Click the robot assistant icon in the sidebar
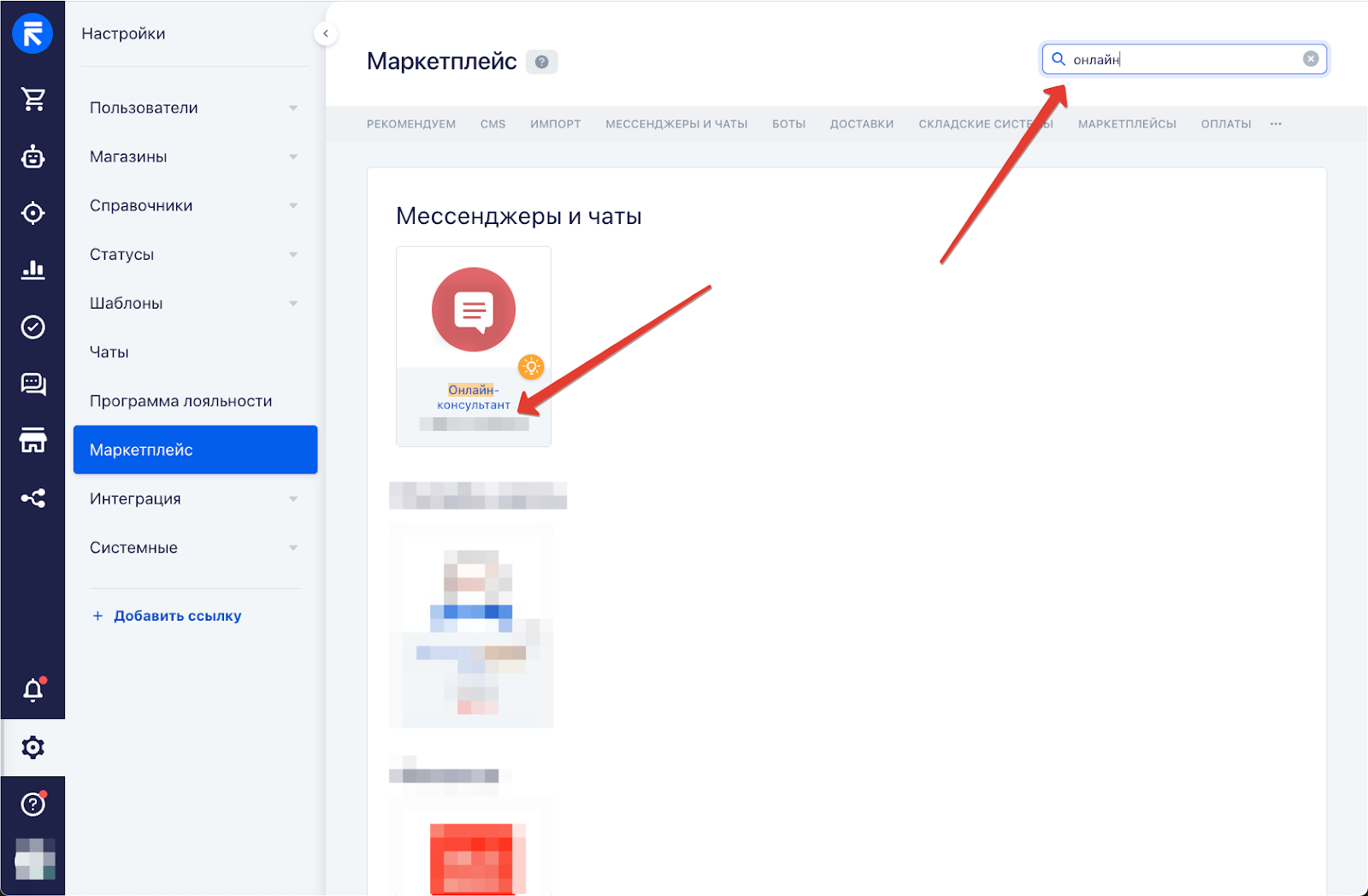The image size is (1368, 896). click(x=33, y=156)
